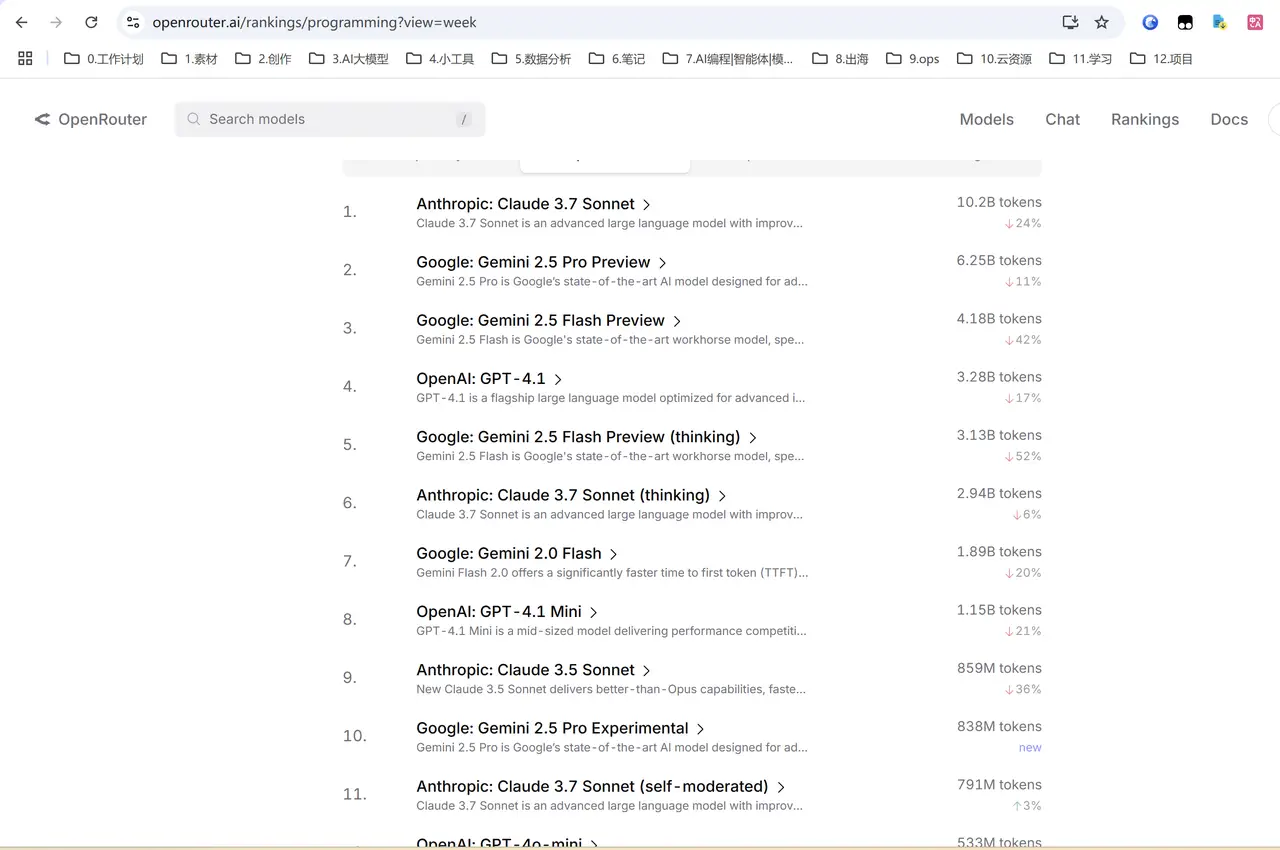Click the 1.15B tokens value
The width and height of the screenshot is (1280, 850).
point(999,609)
